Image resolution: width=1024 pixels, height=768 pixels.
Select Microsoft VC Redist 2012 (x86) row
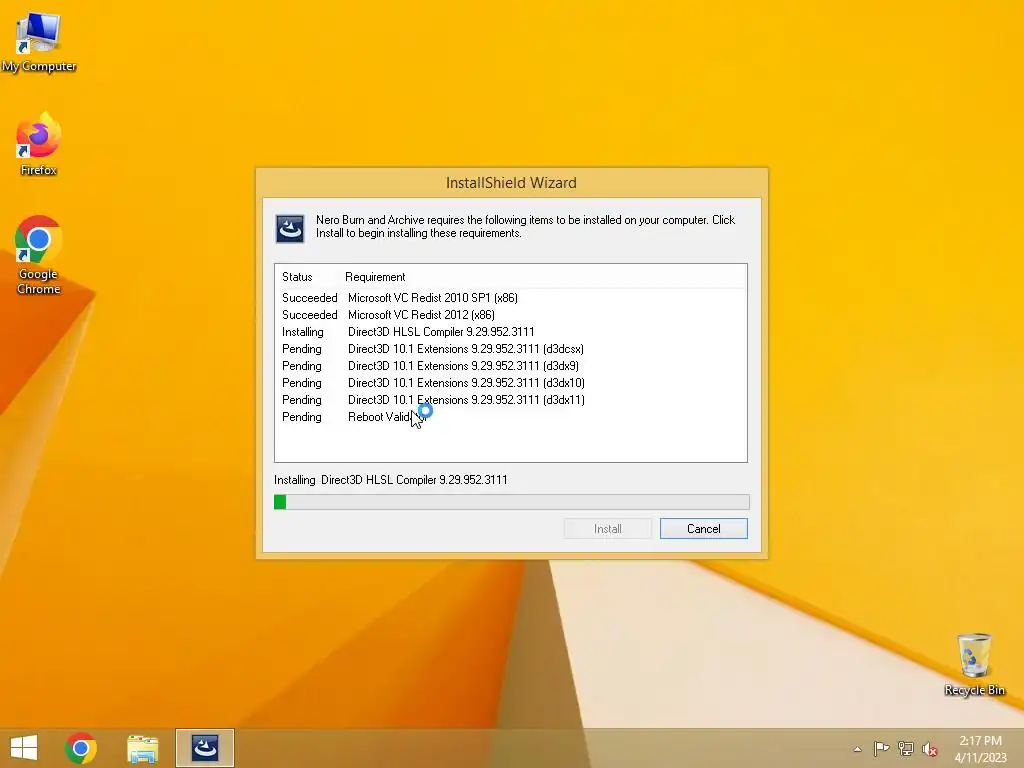click(511, 315)
